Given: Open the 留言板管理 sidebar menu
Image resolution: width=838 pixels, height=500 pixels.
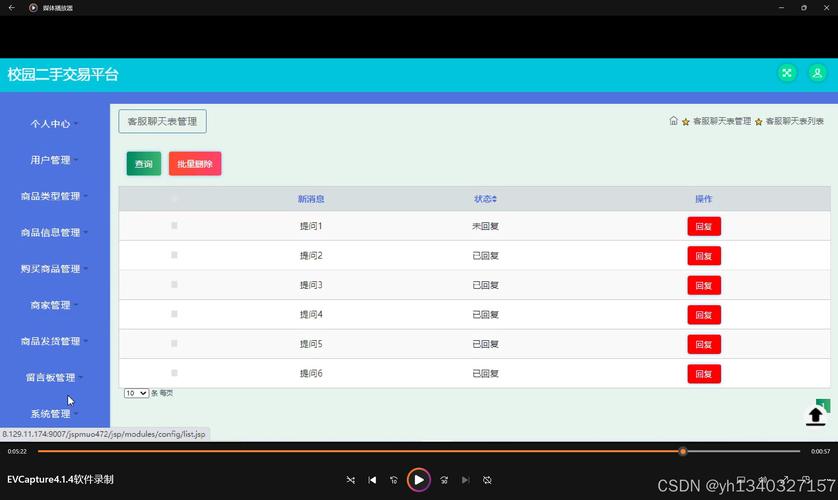Looking at the screenshot, I should click(x=54, y=378).
